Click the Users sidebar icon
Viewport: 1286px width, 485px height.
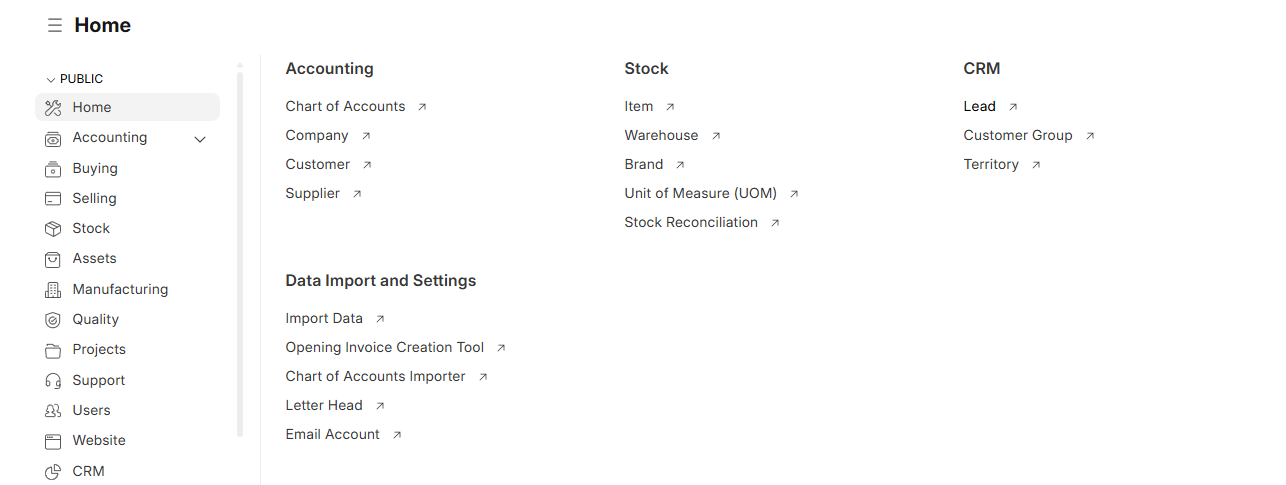click(53, 411)
